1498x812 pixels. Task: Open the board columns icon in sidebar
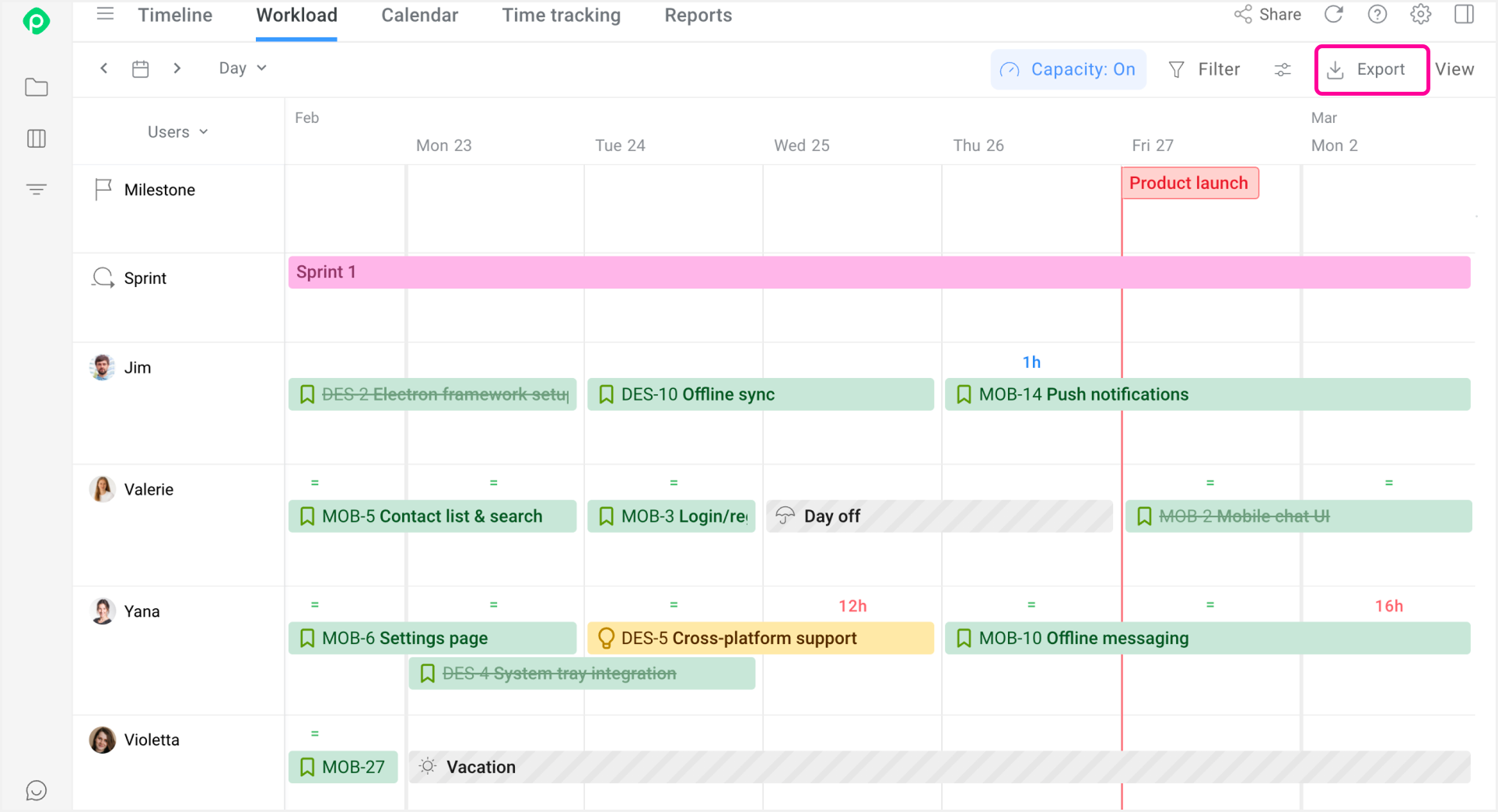pyautogui.click(x=36, y=138)
